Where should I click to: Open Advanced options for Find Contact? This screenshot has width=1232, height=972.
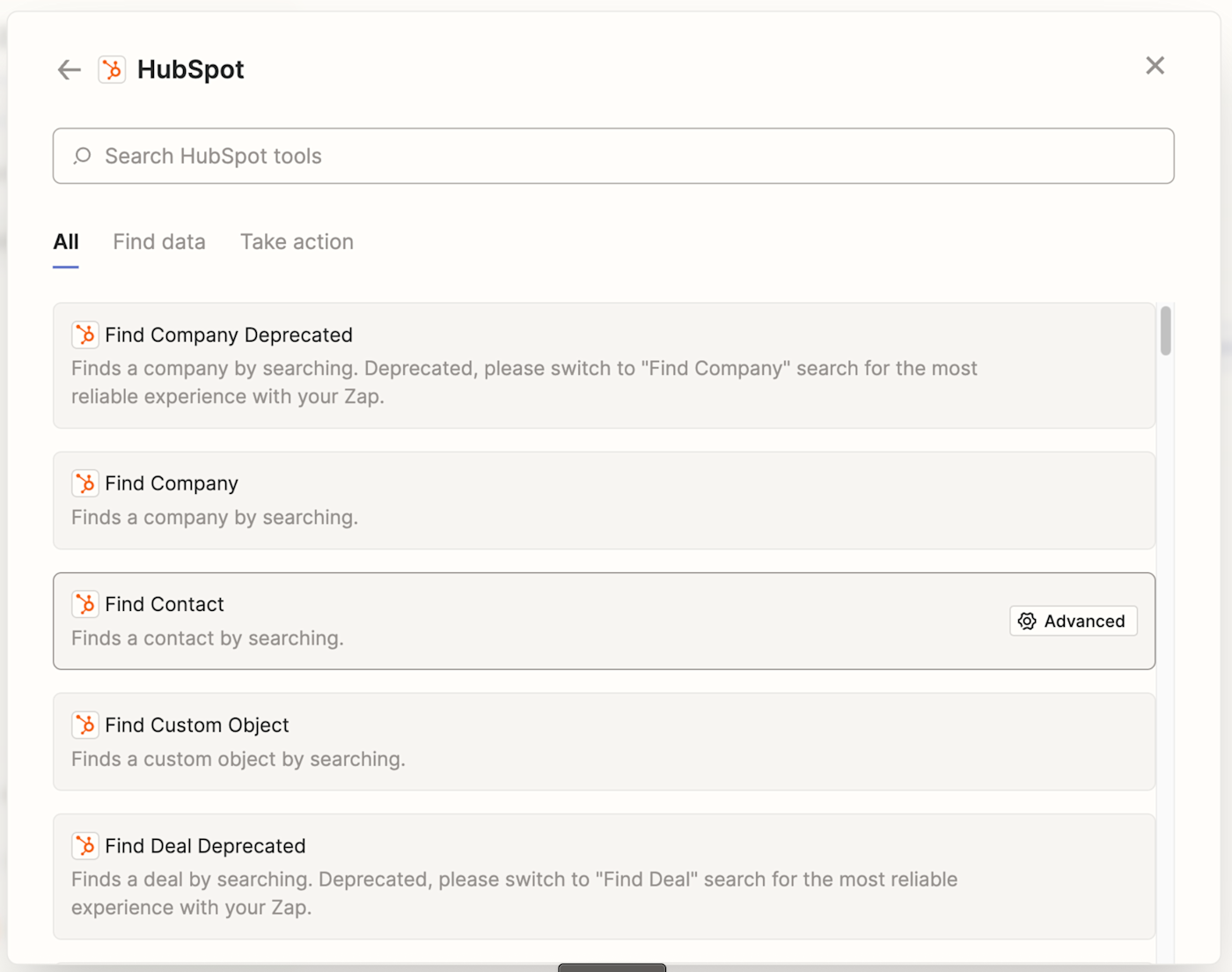1074,621
